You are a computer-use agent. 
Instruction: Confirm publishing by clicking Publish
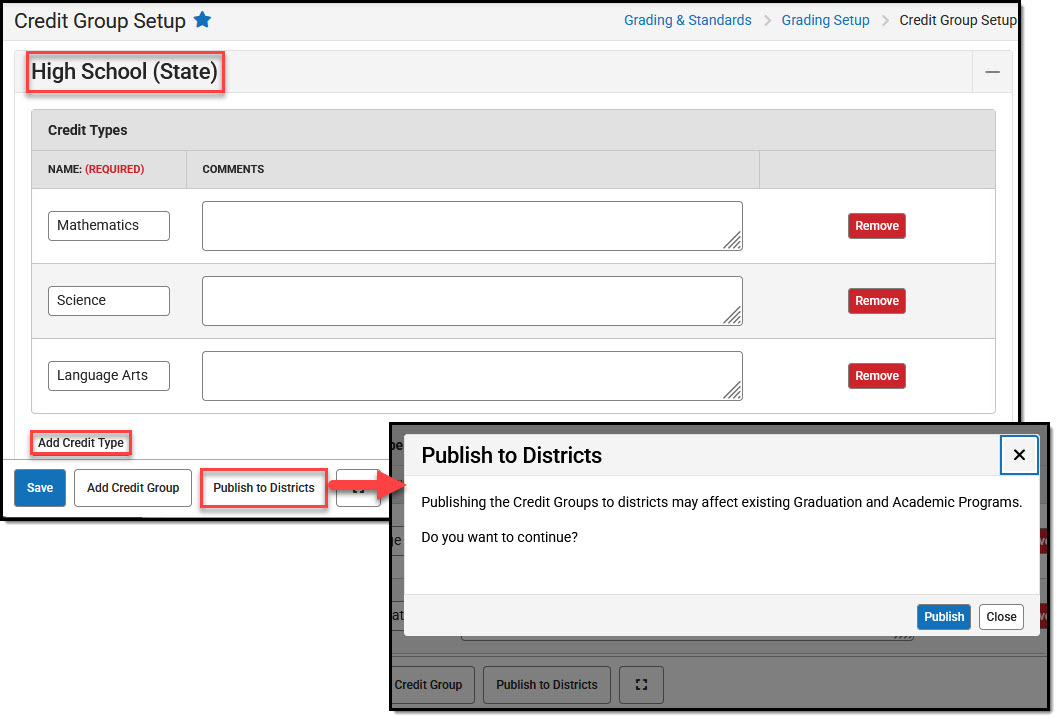(x=943, y=617)
